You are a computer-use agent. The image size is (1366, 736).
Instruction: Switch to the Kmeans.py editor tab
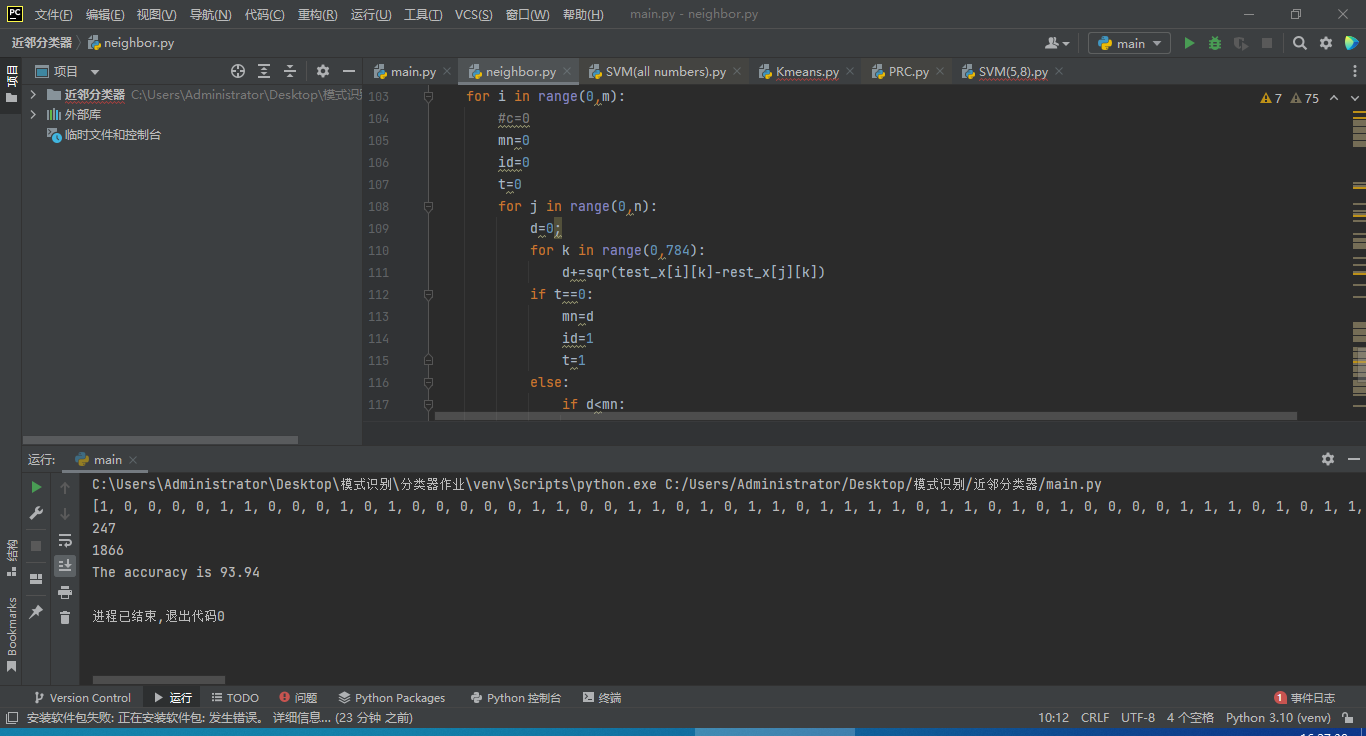[x=806, y=71]
